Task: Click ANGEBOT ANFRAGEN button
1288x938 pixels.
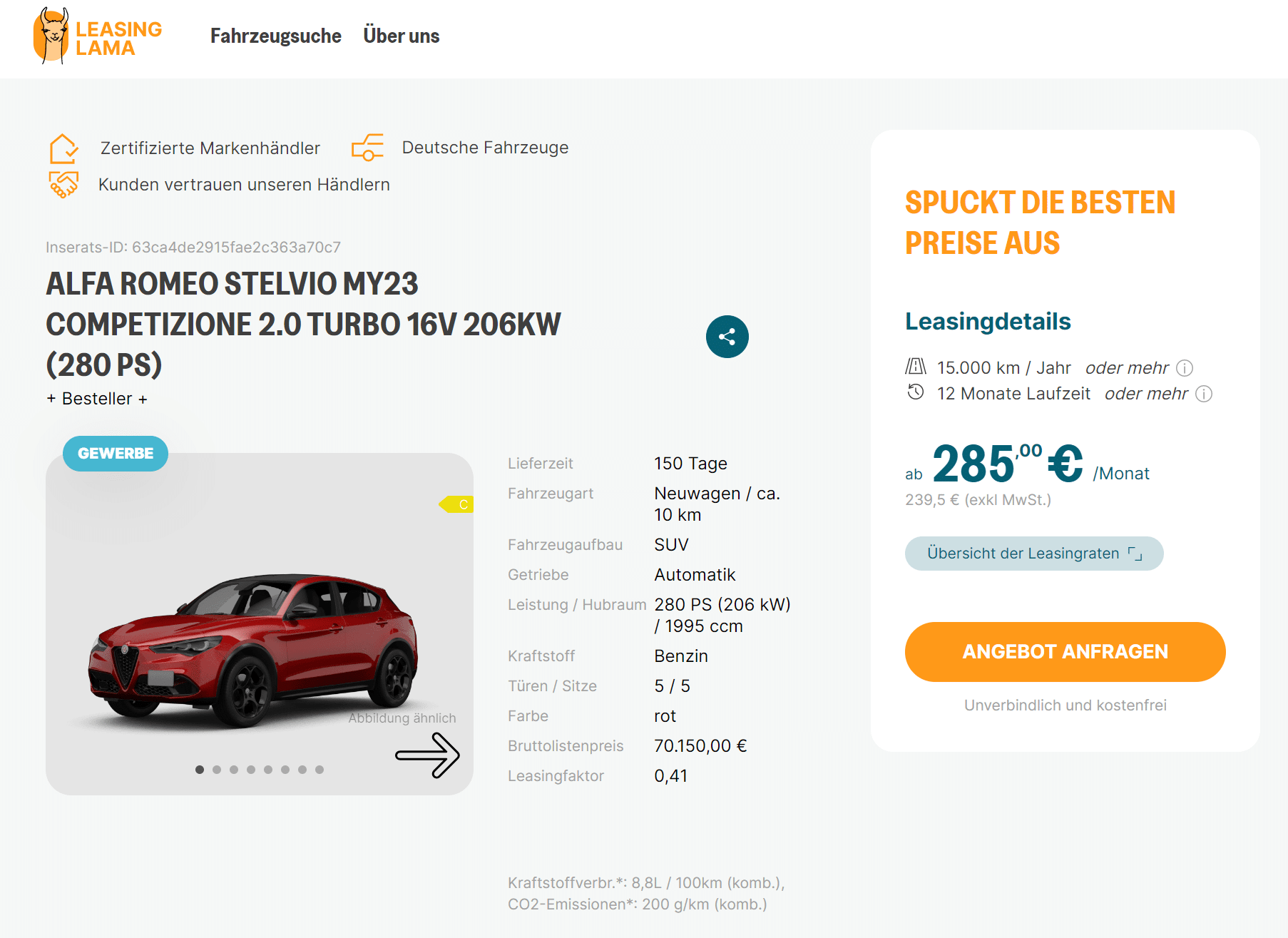Action: [1065, 652]
